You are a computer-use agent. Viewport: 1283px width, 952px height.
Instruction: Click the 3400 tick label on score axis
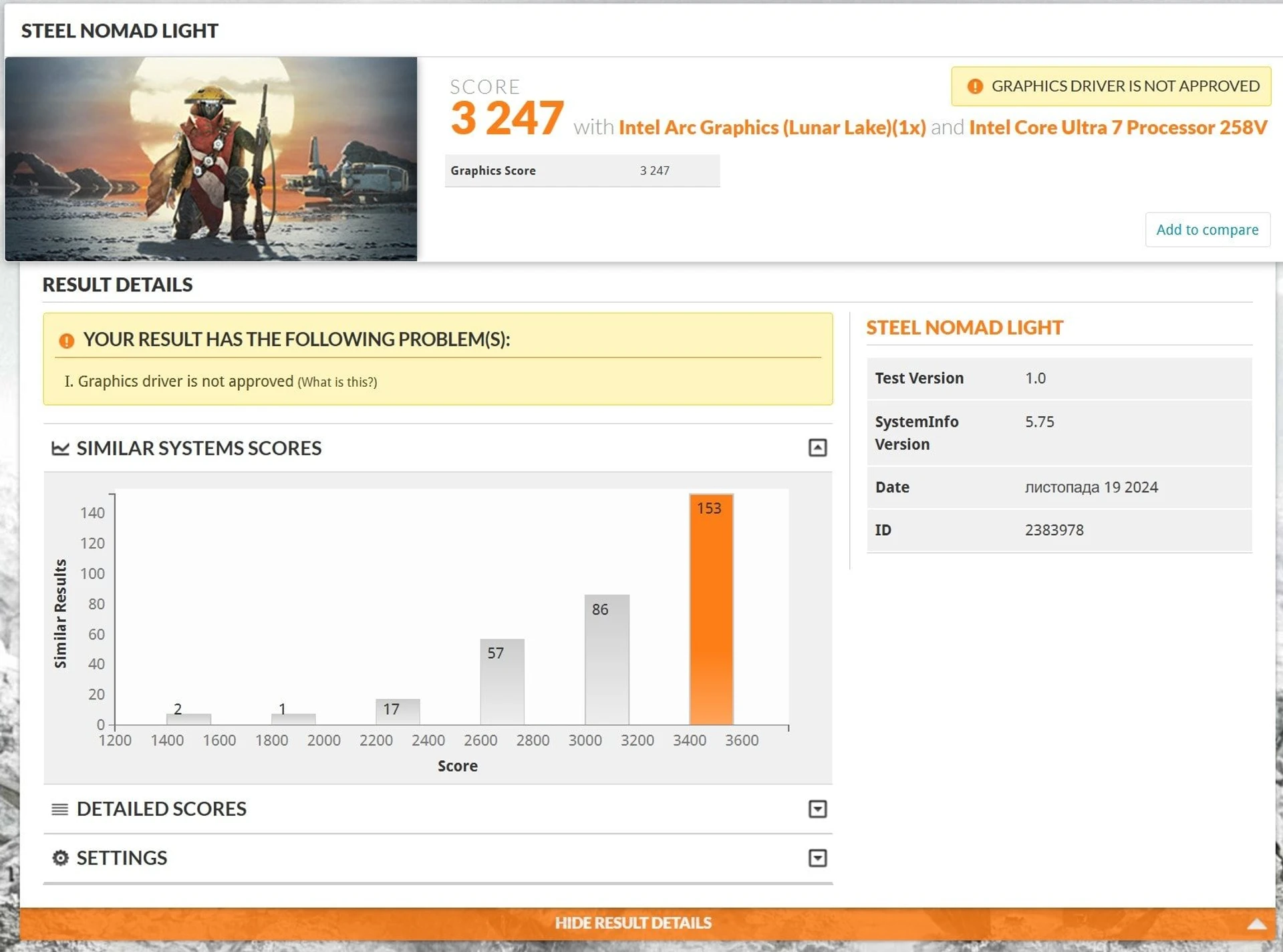click(690, 740)
